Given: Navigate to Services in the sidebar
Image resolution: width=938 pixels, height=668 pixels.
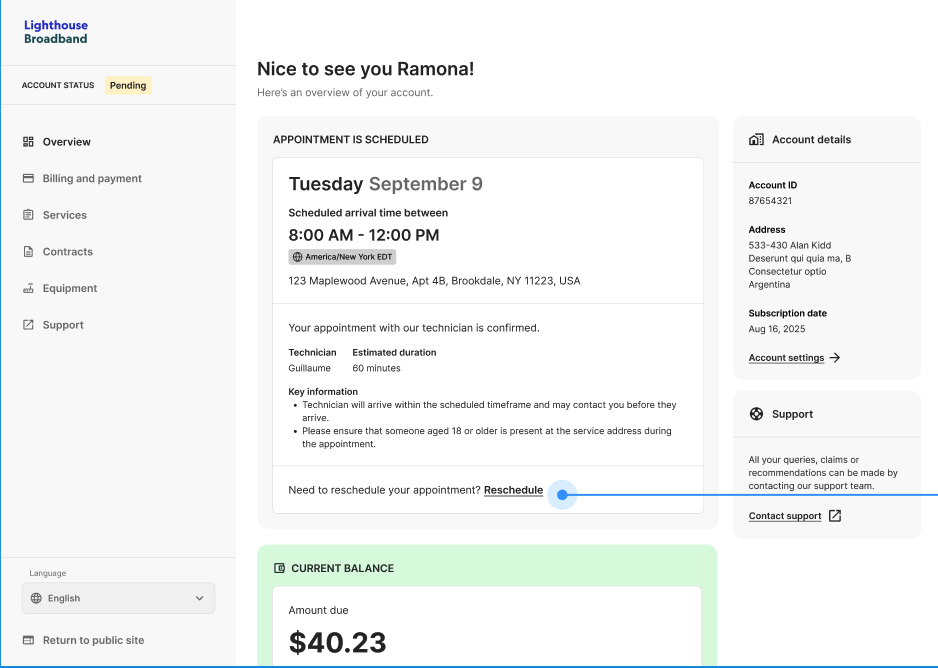Looking at the screenshot, I should click(65, 215).
